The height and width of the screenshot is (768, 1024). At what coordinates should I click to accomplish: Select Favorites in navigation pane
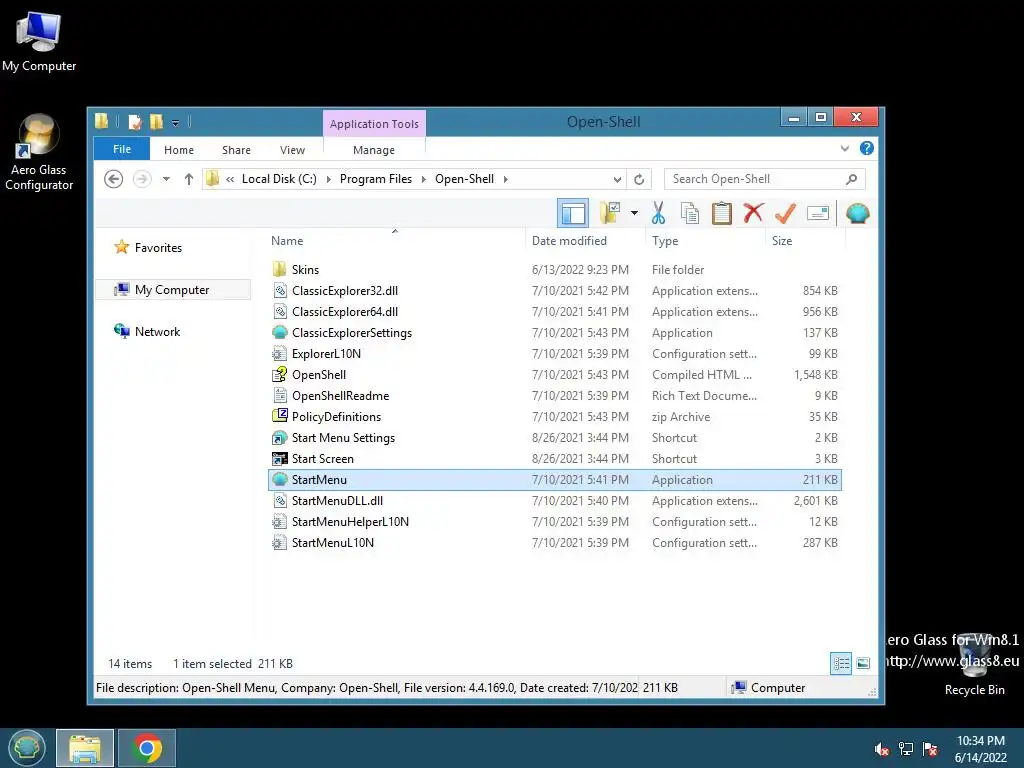click(158, 248)
